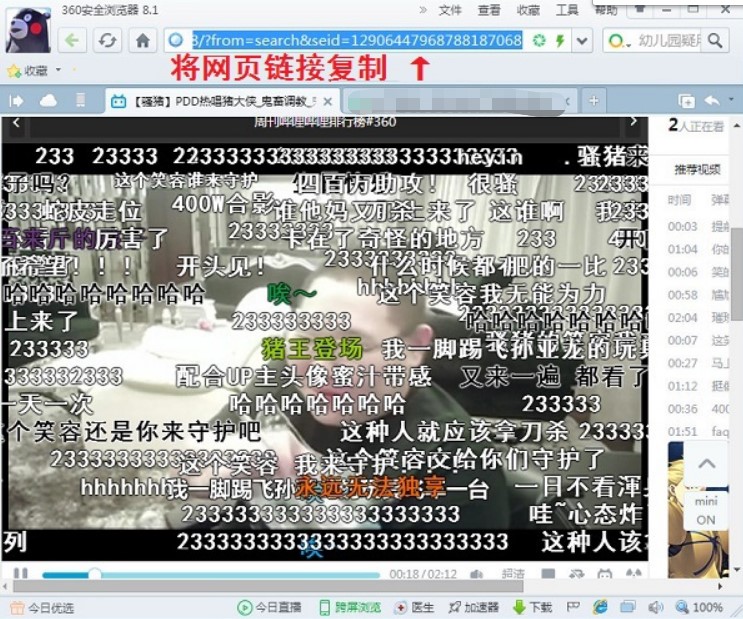Select the 01:51 danmaku row
Screen dimensions: 743x619
tap(698, 432)
